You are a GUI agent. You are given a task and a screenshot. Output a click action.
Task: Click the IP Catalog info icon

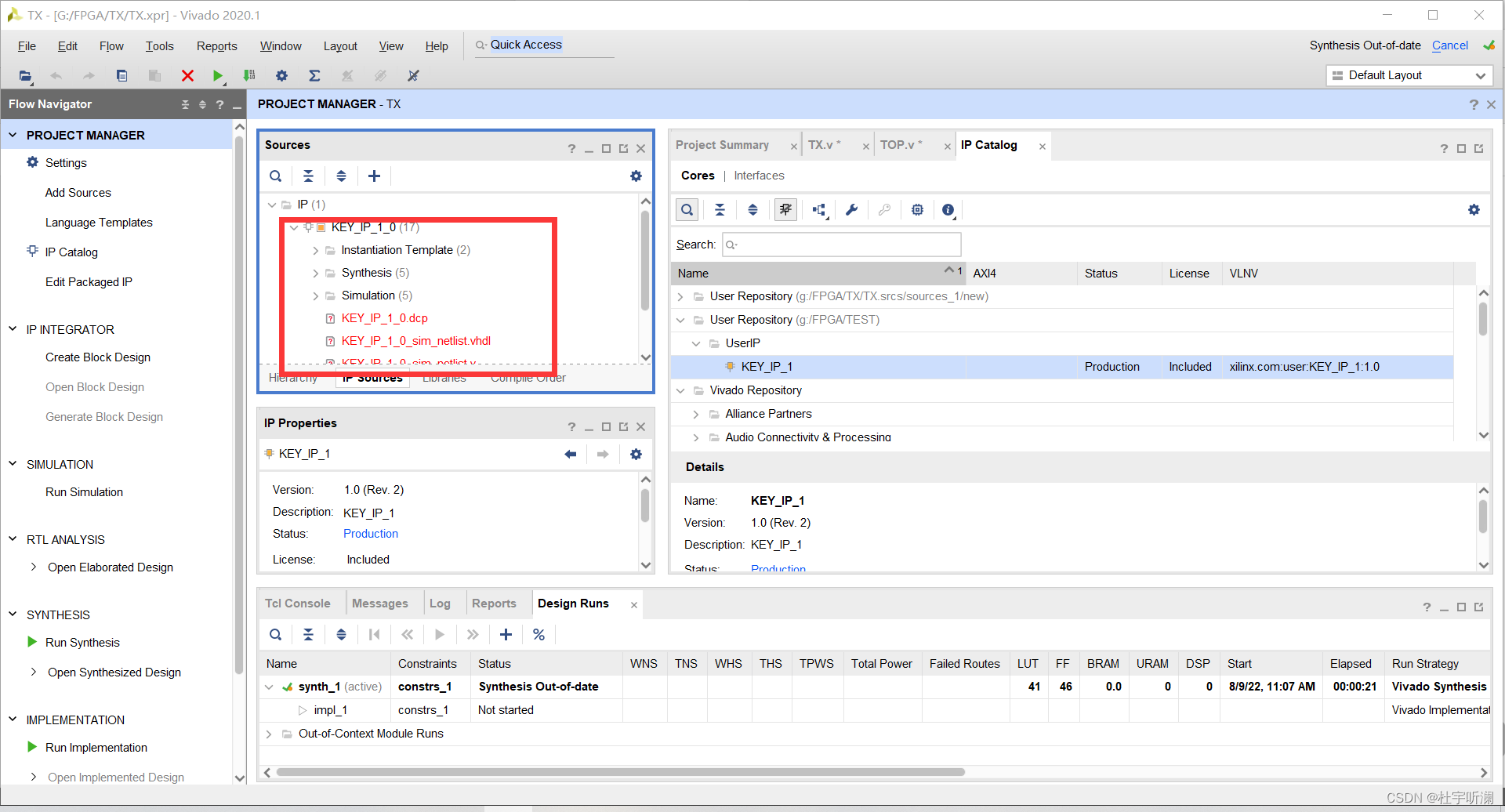[x=948, y=210]
